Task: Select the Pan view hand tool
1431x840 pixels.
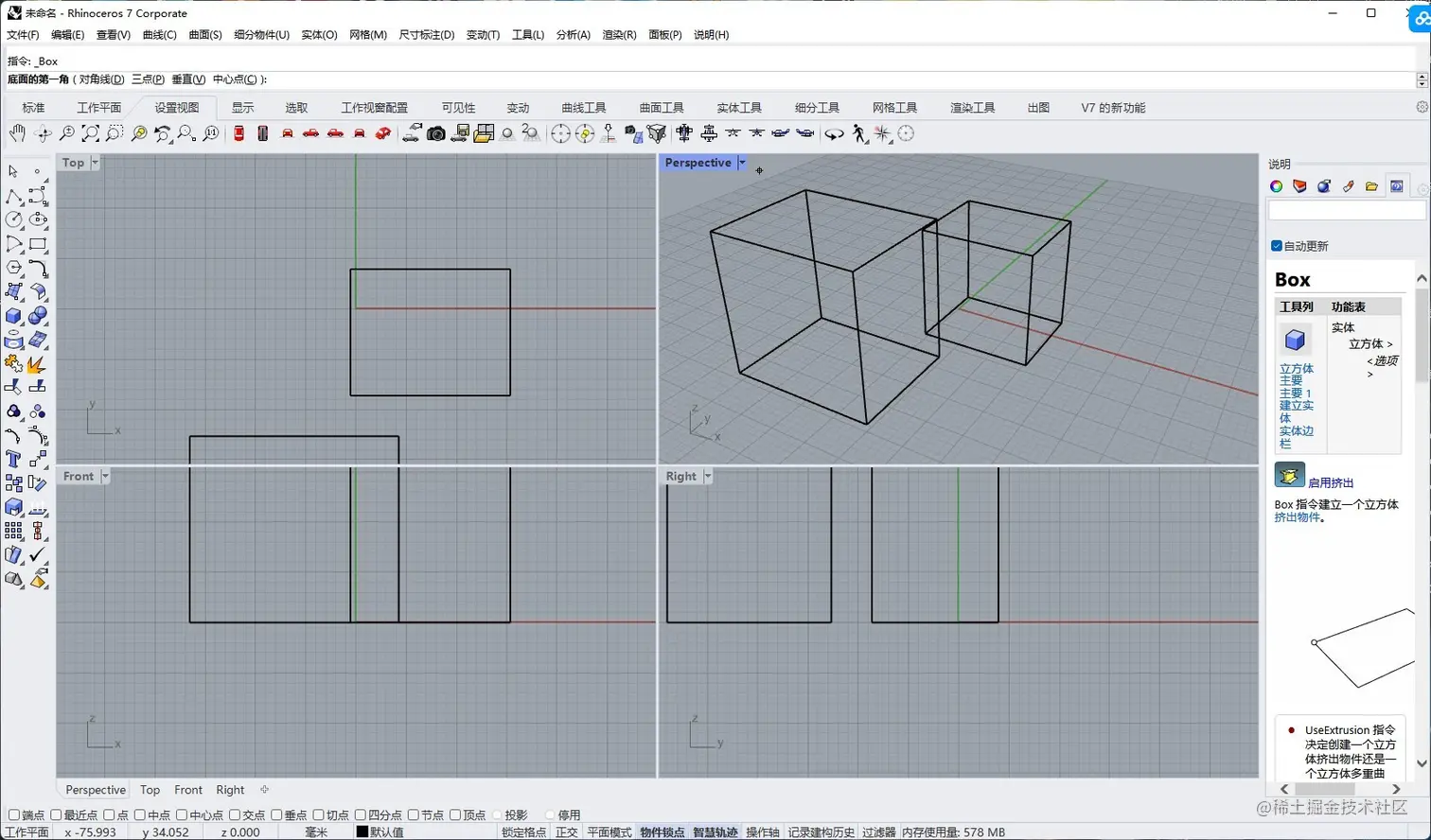Action: tap(17, 133)
